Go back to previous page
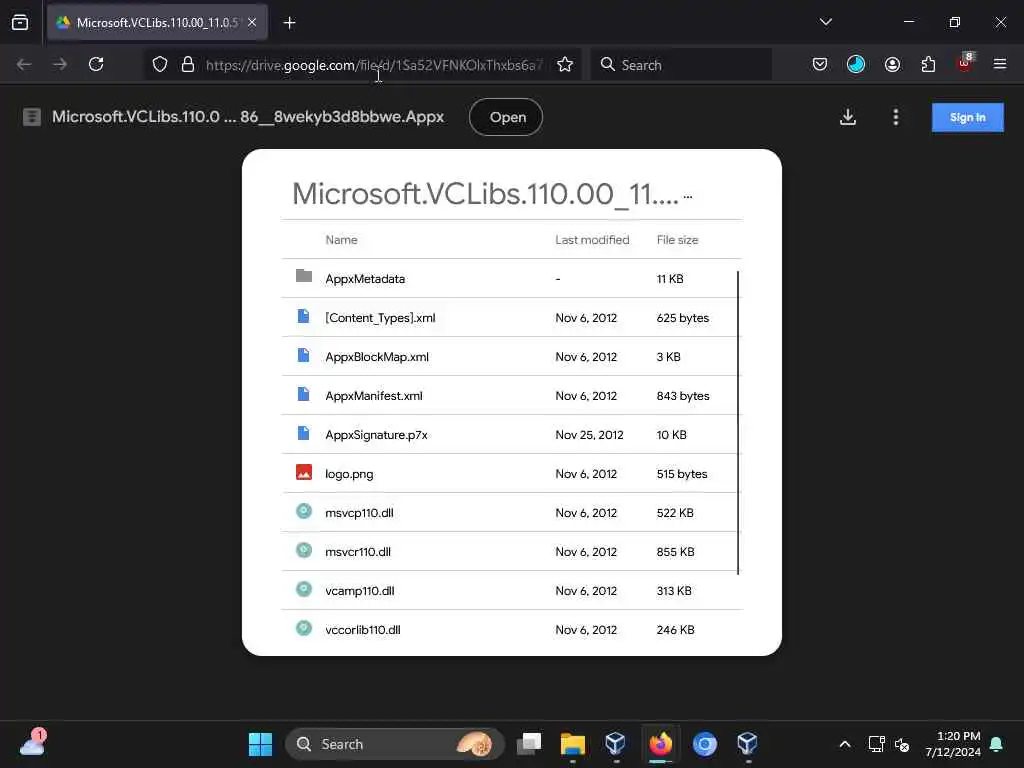This screenshot has height=768, width=1024. 24,64
